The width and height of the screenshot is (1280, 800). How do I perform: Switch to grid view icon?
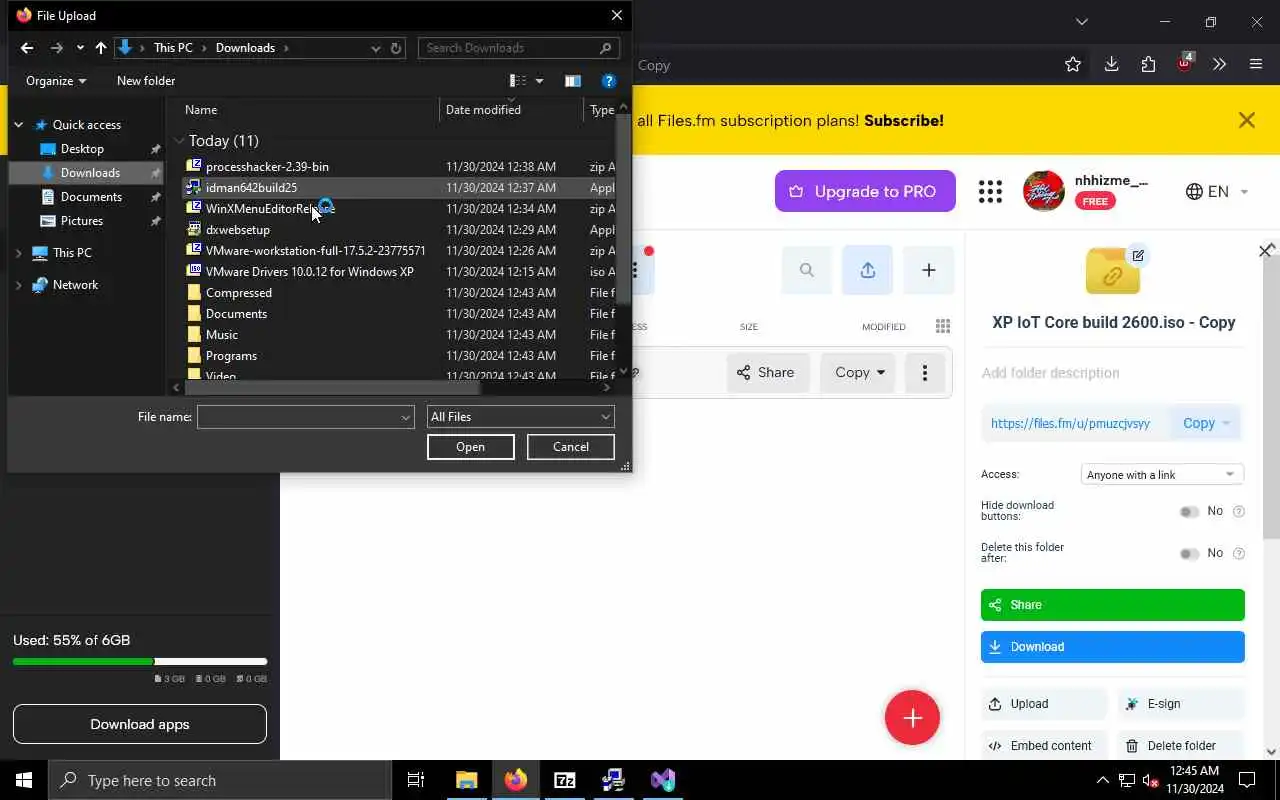tap(942, 326)
